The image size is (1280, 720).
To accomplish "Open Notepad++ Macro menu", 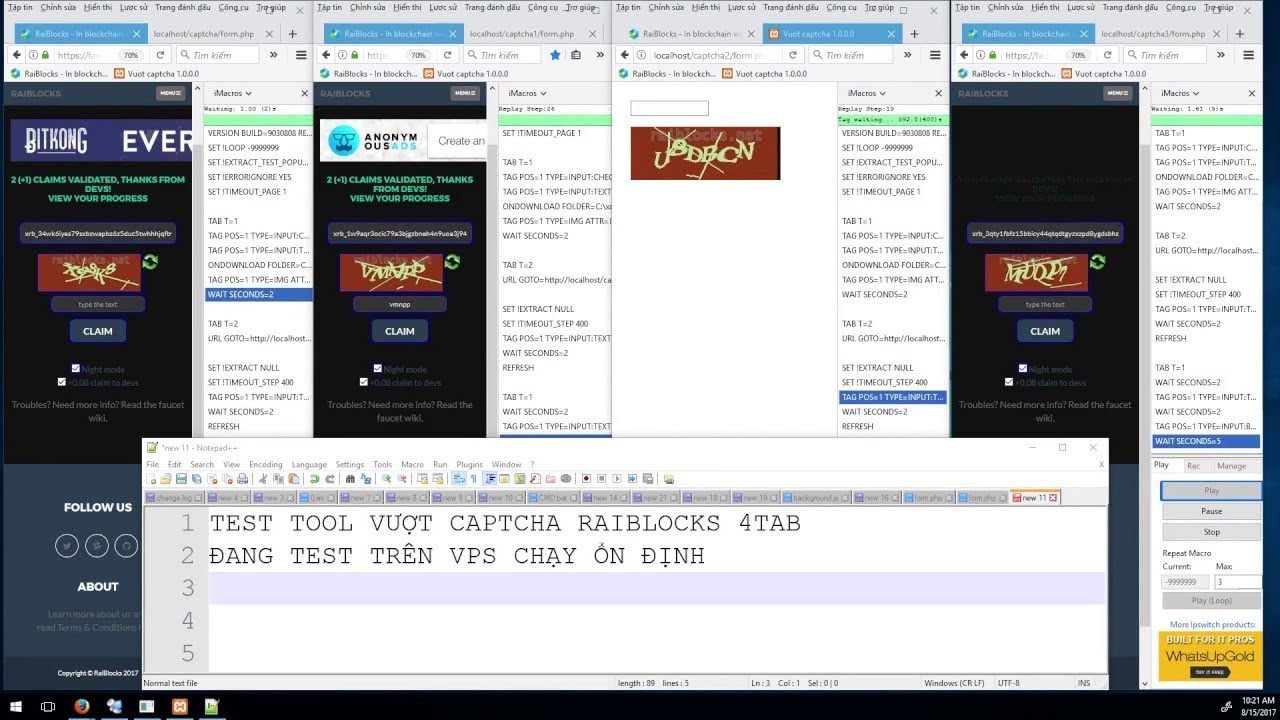I will [412, 464].
